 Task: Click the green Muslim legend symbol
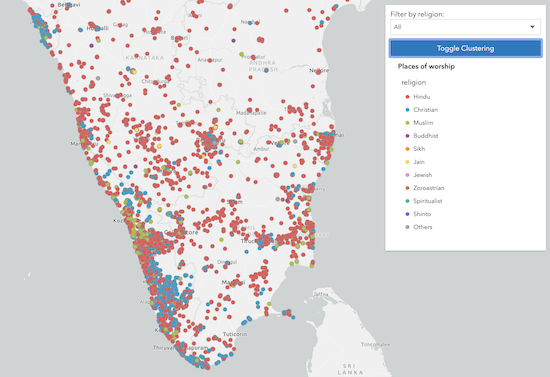[x=407, y=123]
